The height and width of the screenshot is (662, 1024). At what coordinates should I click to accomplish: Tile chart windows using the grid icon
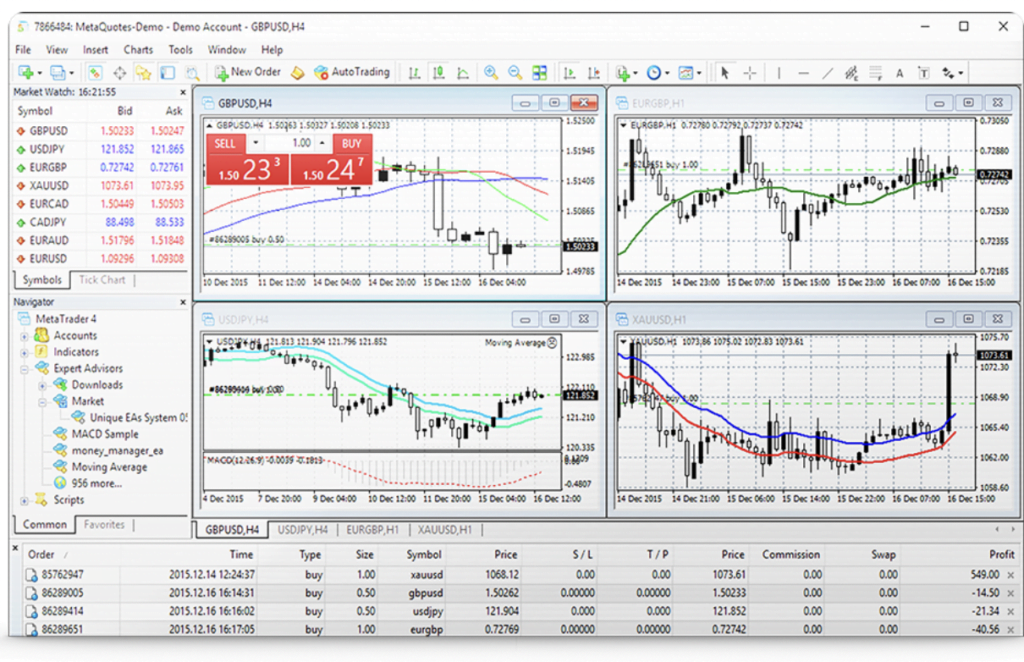(539, 73)
